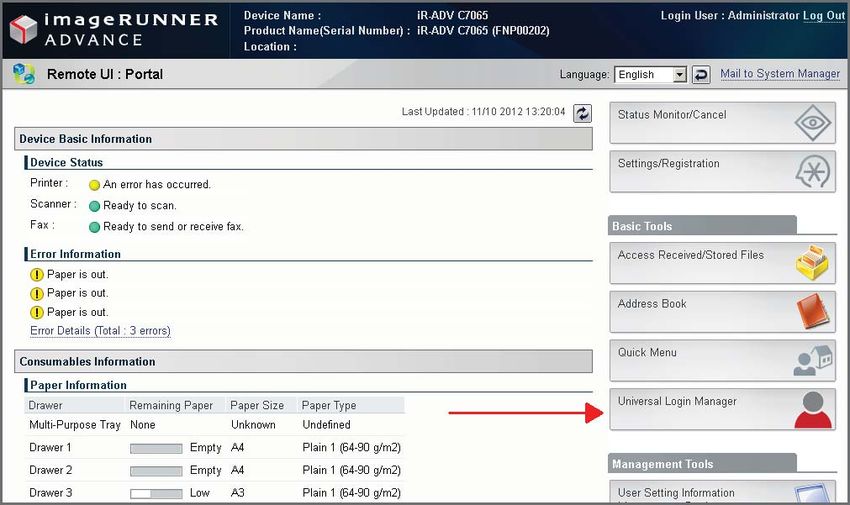Click 'An error has occurred.' status text
The height and width of the screenshot is (505, 850).
point(157,185)
